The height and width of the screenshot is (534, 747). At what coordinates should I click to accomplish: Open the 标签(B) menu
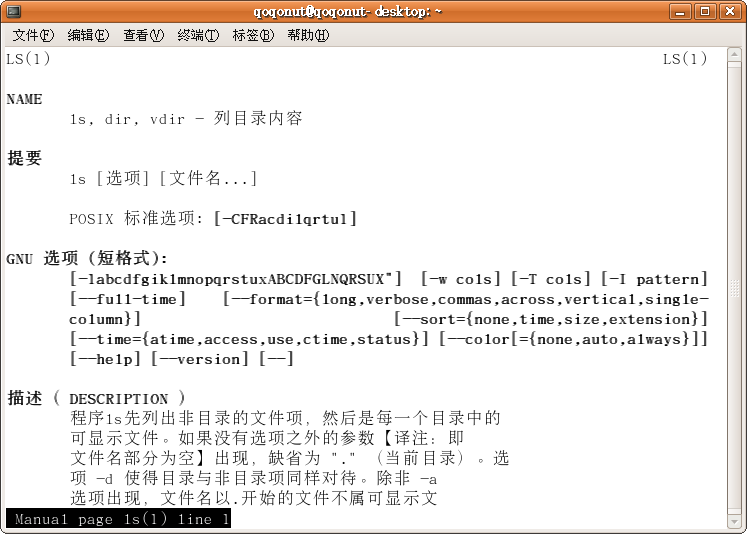point(253,35)
